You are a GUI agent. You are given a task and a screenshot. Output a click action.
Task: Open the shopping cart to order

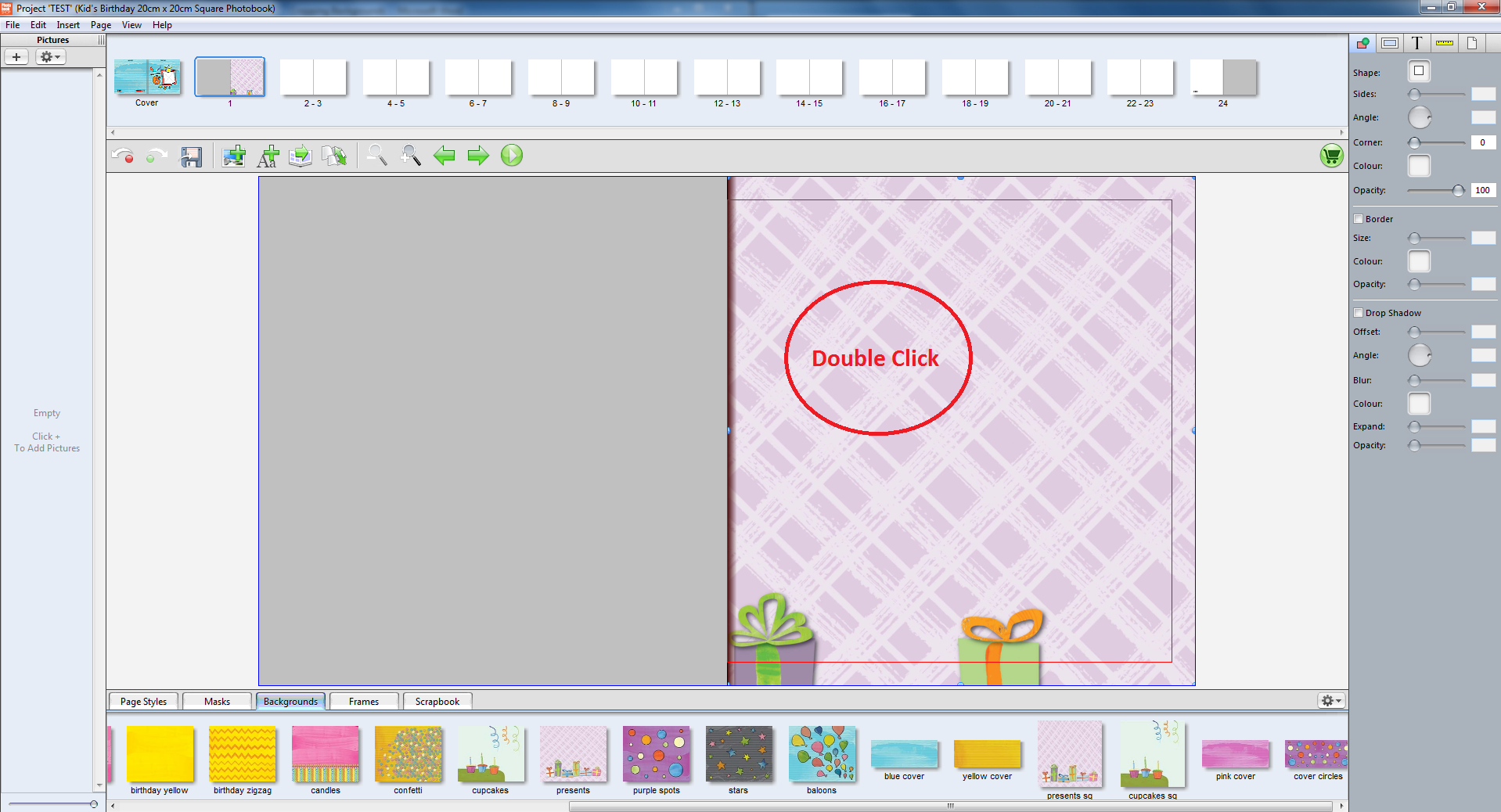pos(1331,156)
